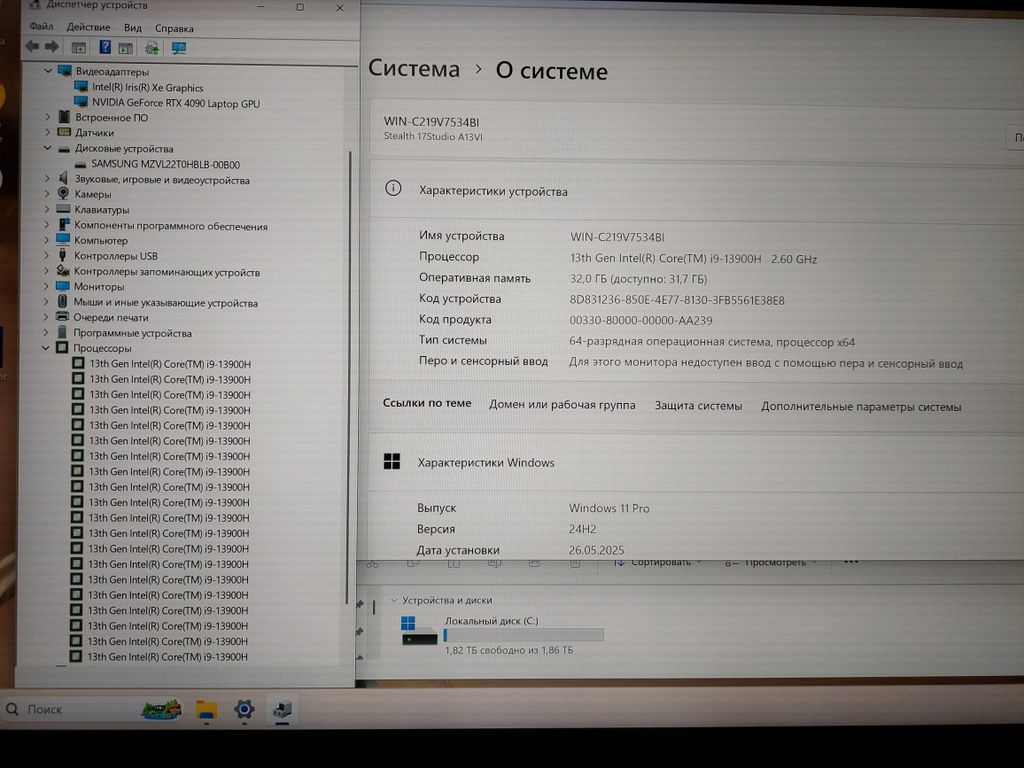
Task: Open Дополнительные параметры системы link
Action: [861, 407]
